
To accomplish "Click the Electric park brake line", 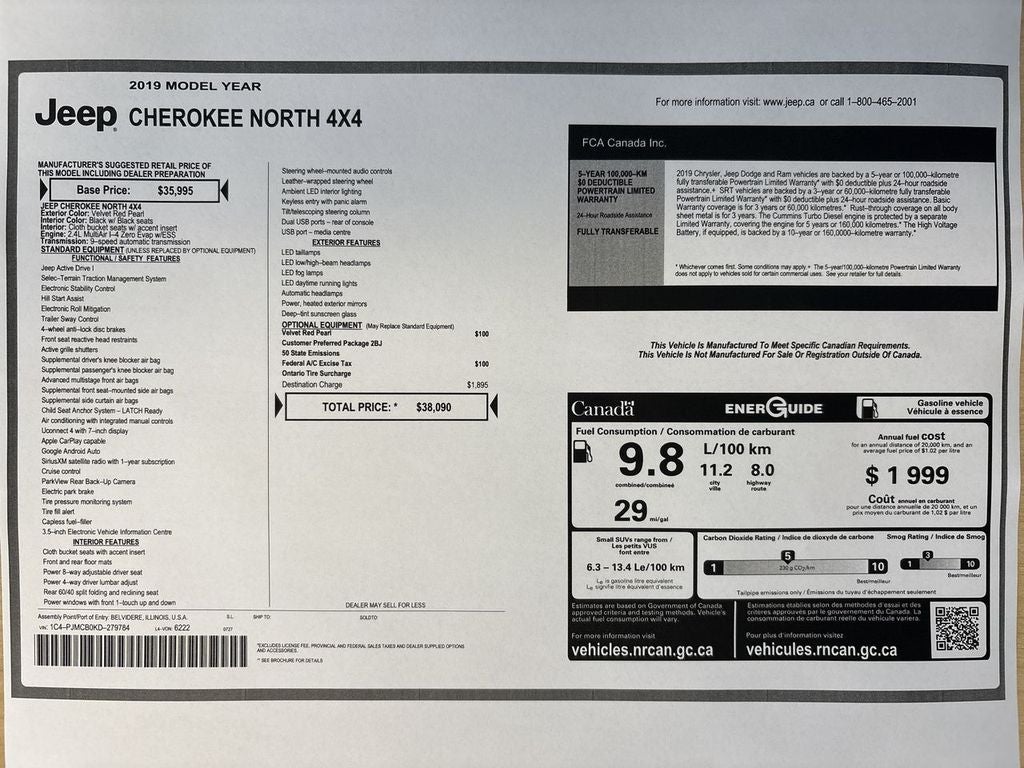I will [67, 492].
